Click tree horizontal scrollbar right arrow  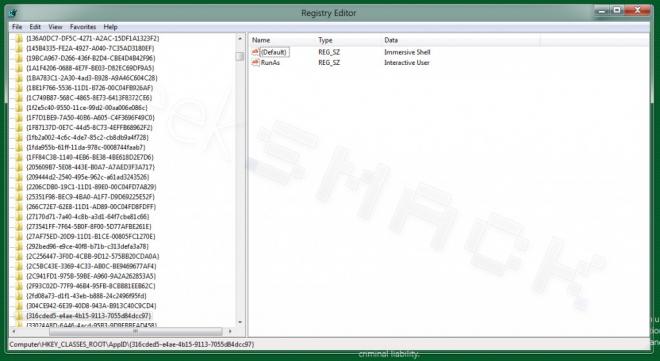click(230, 332)
